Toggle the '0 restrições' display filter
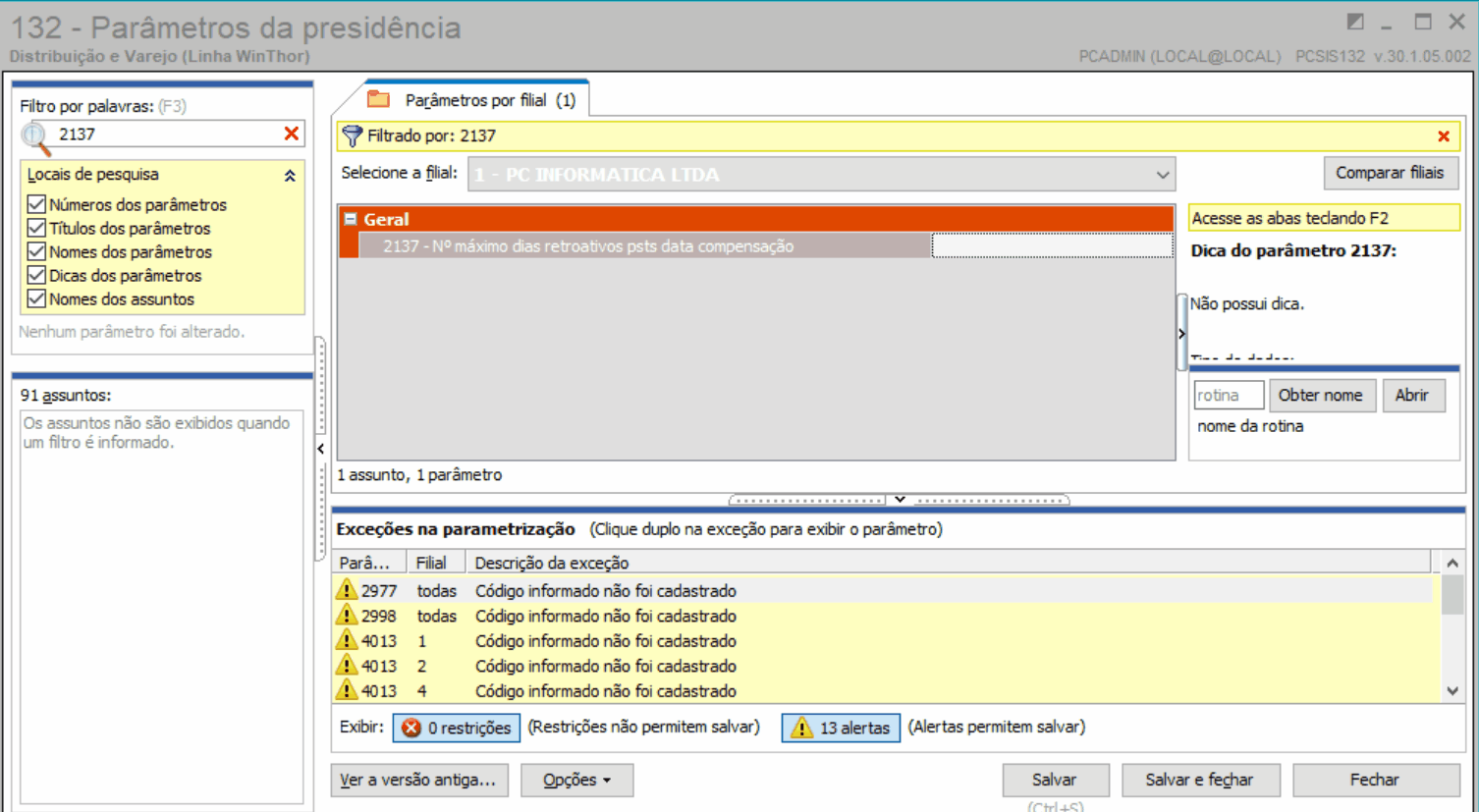Screen dimensions: 1479x812 [457, 728]
